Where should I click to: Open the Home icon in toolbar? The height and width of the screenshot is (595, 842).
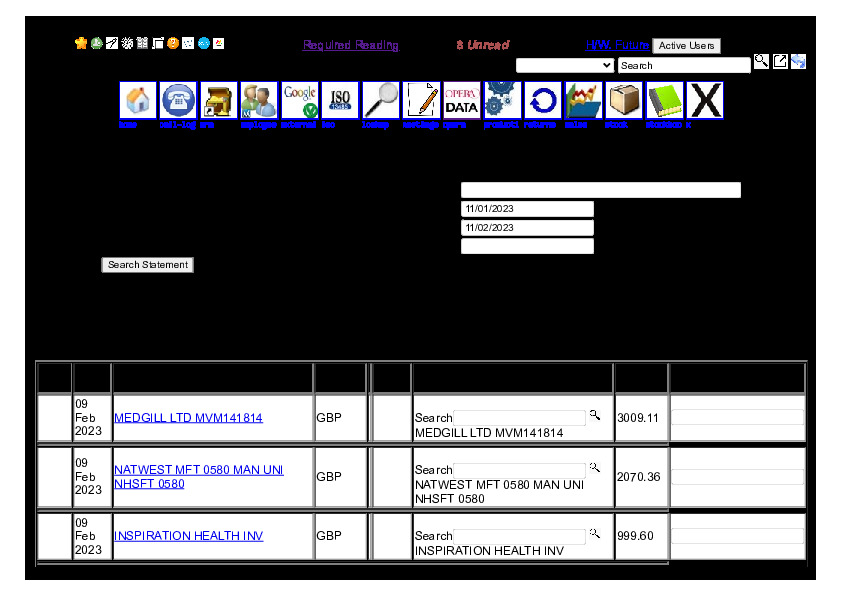tap(138, 101)
